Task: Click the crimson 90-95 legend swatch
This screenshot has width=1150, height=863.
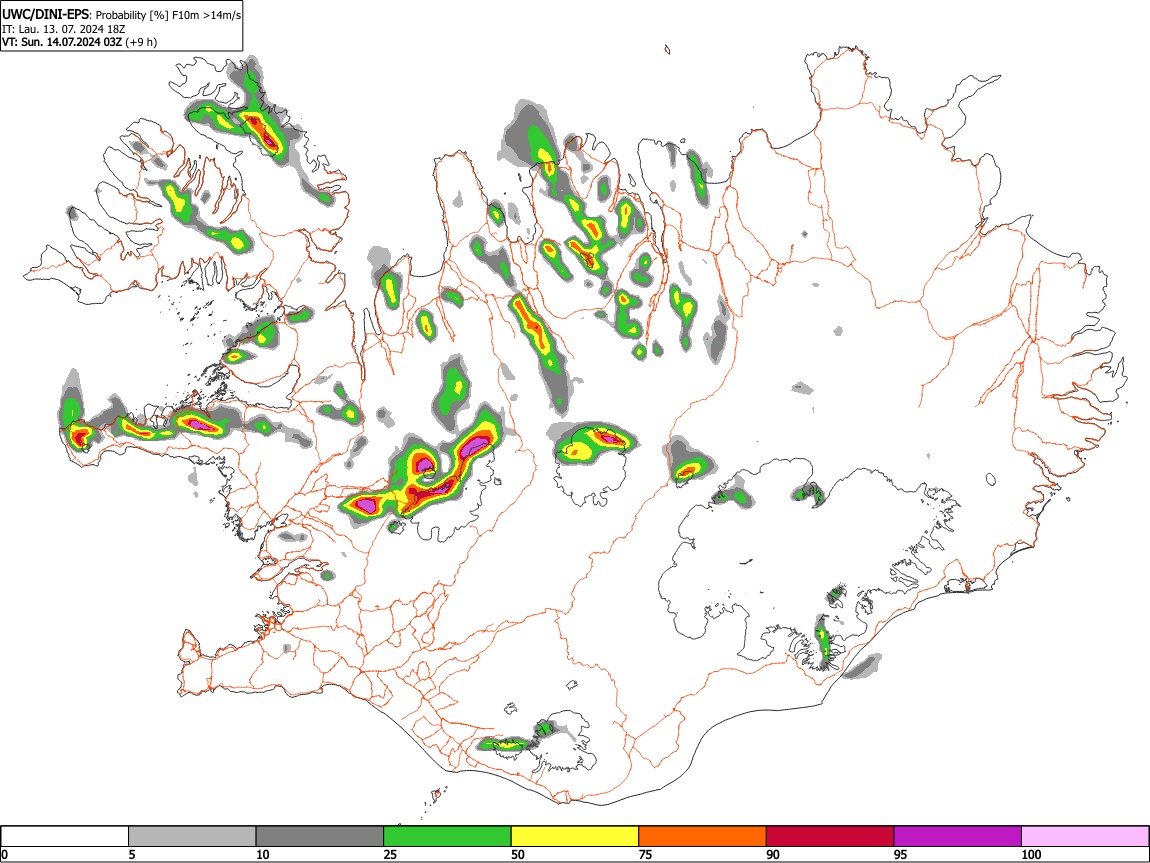Action: coord(830,837)
